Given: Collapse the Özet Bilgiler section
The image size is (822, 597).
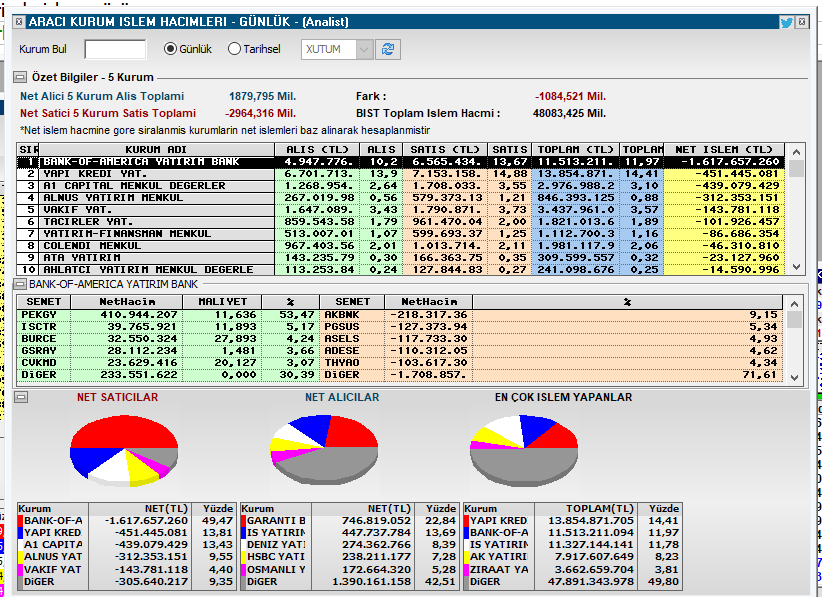Looking at the screenshot, I should (20, 77).
